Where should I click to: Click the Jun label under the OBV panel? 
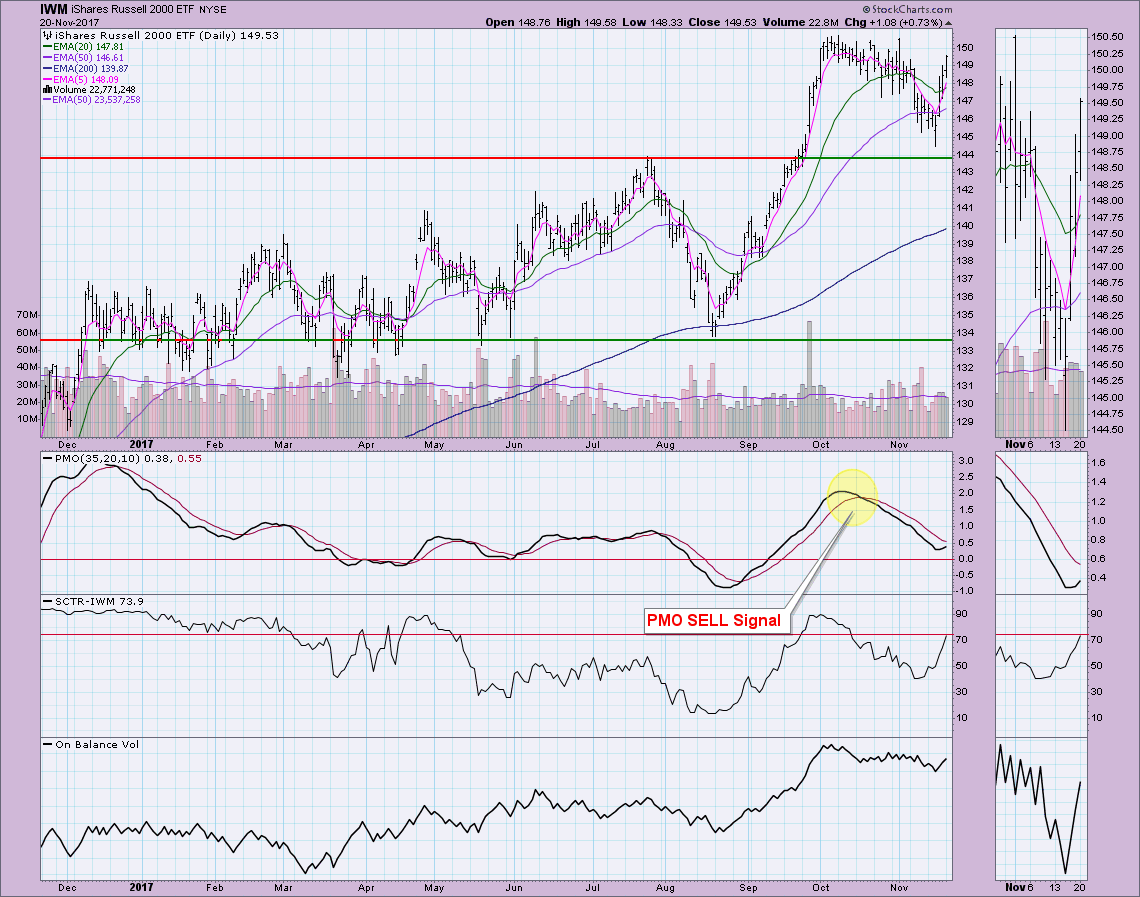tap(514, 888)
